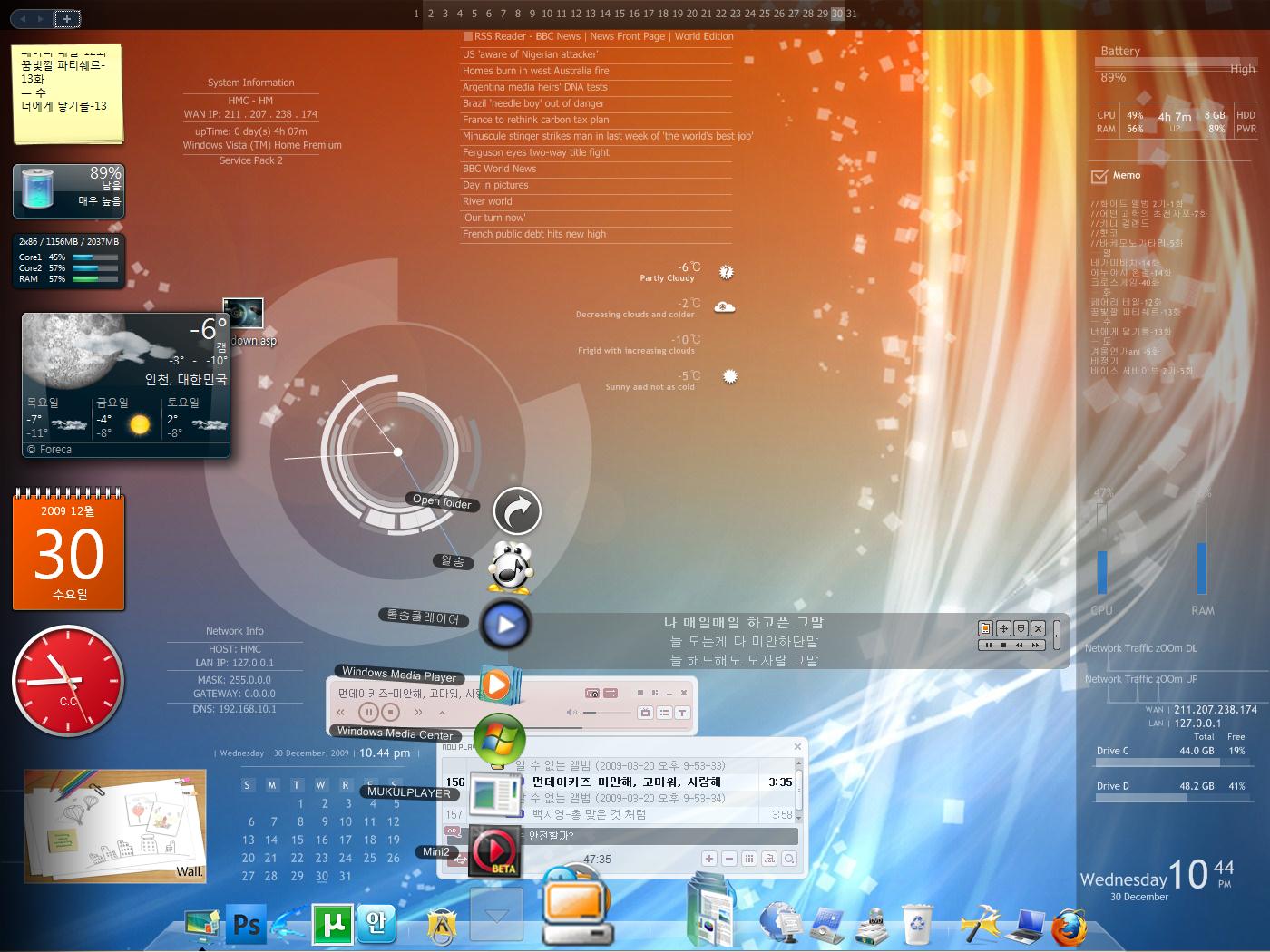Search the playlist with magnifier button
The image size is (1270, 952).
point(789,859)
